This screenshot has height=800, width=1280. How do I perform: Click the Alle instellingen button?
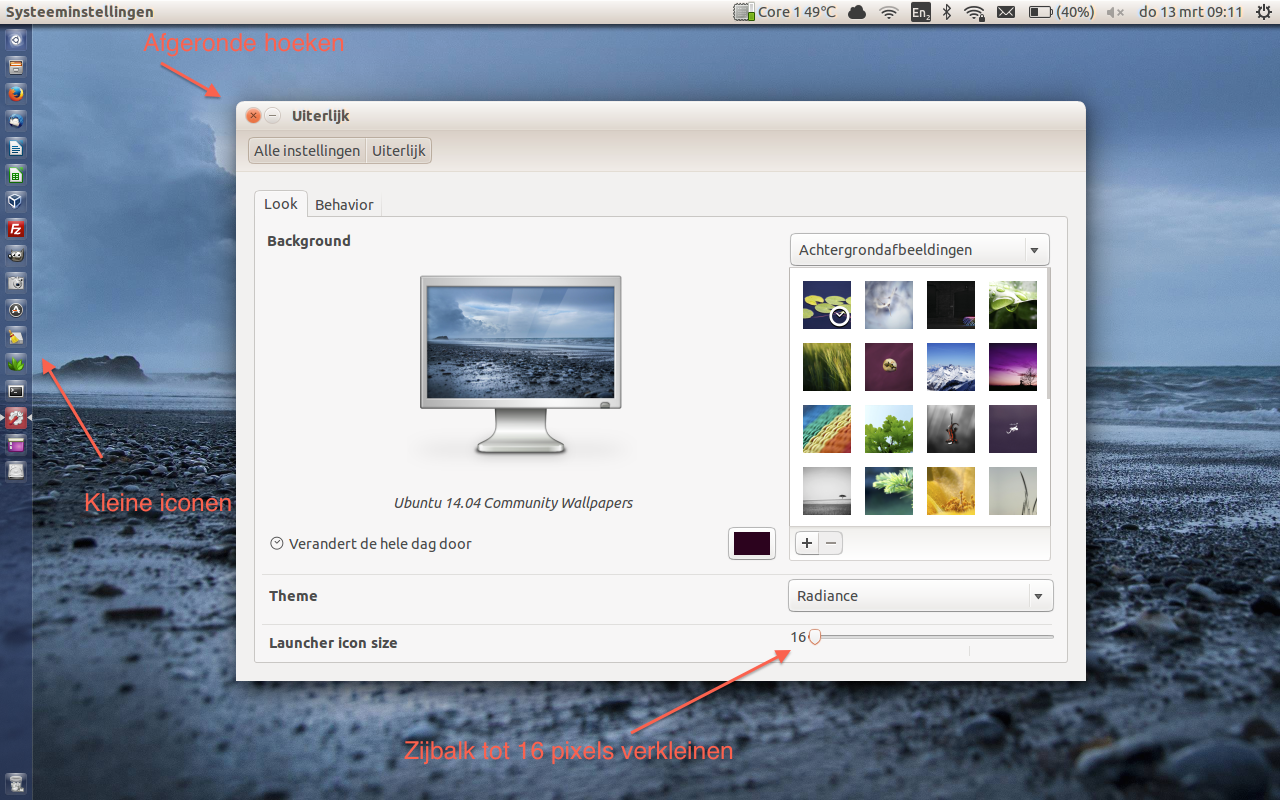tap(307, 151)
